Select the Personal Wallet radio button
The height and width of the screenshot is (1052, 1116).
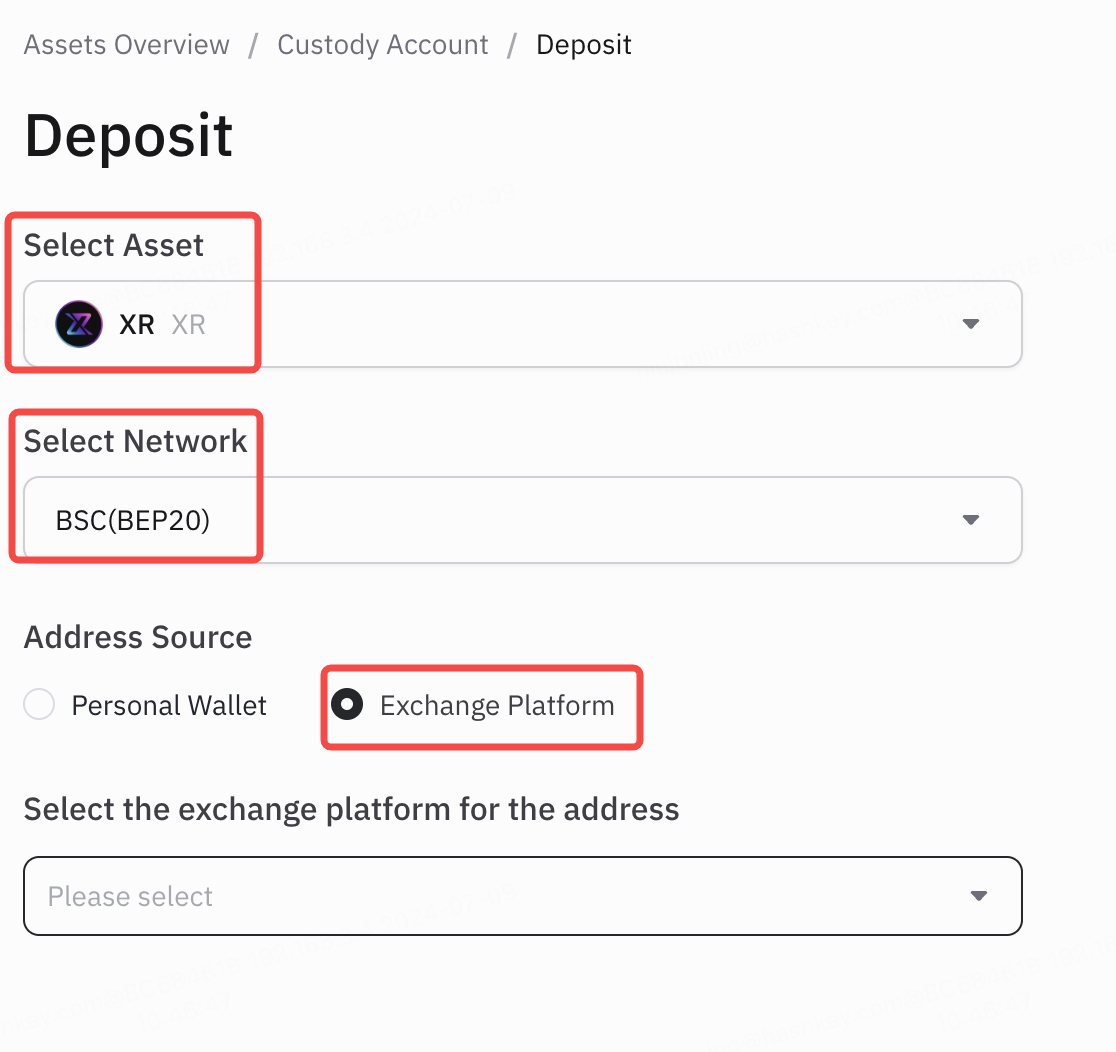click(x=39, y=704)
